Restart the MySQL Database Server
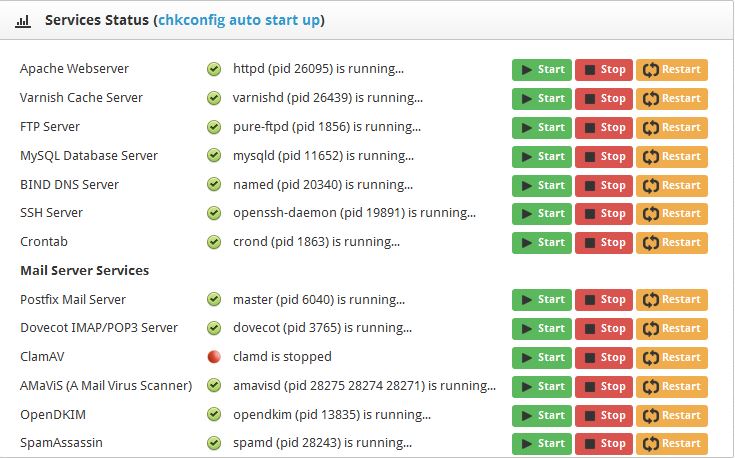The width and height of the screenshot is (735, 458). click(x=672, y=156)
